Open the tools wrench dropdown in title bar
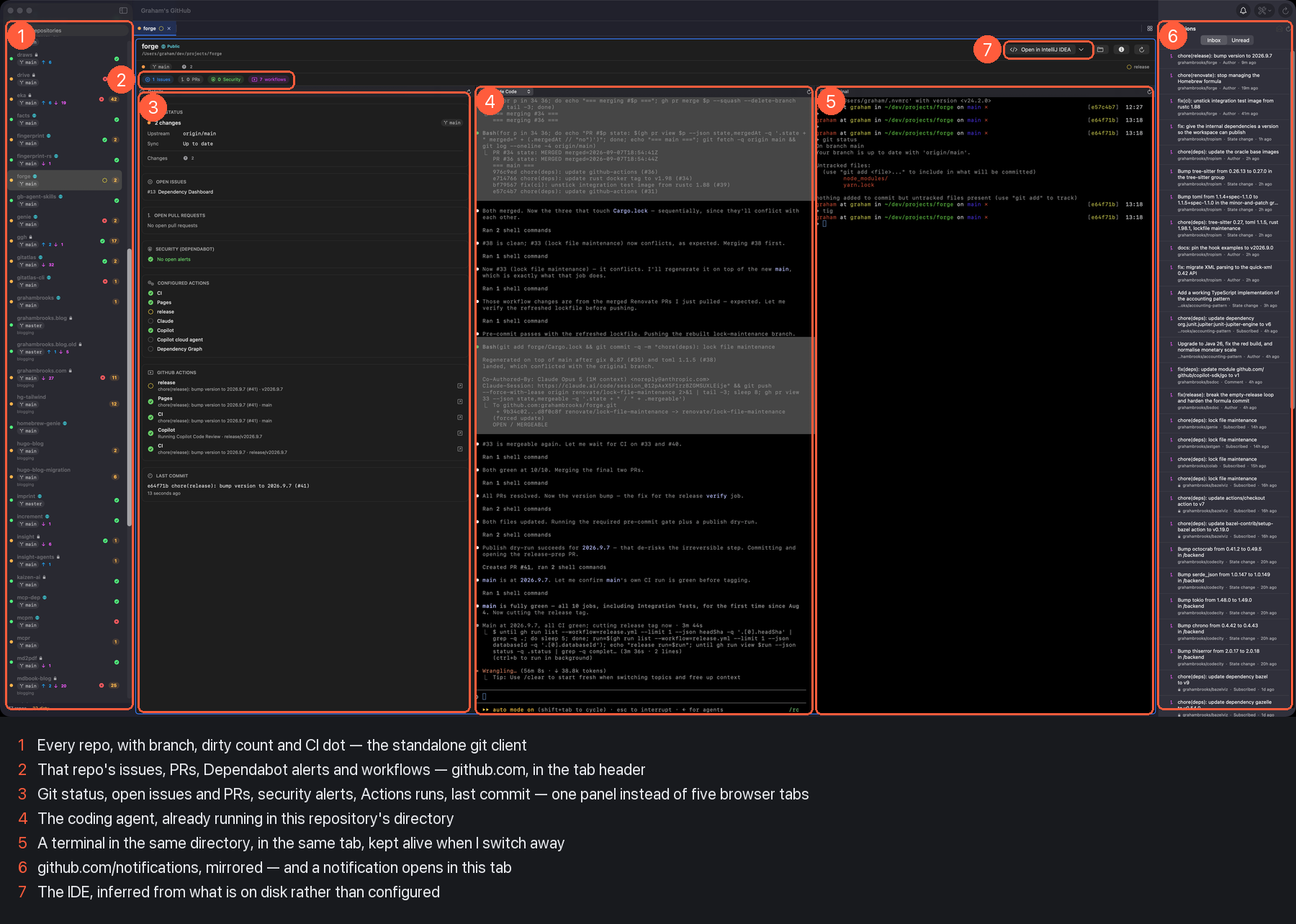The height and width of the screenshot is (924, 1296). [x=1264, y=10]
